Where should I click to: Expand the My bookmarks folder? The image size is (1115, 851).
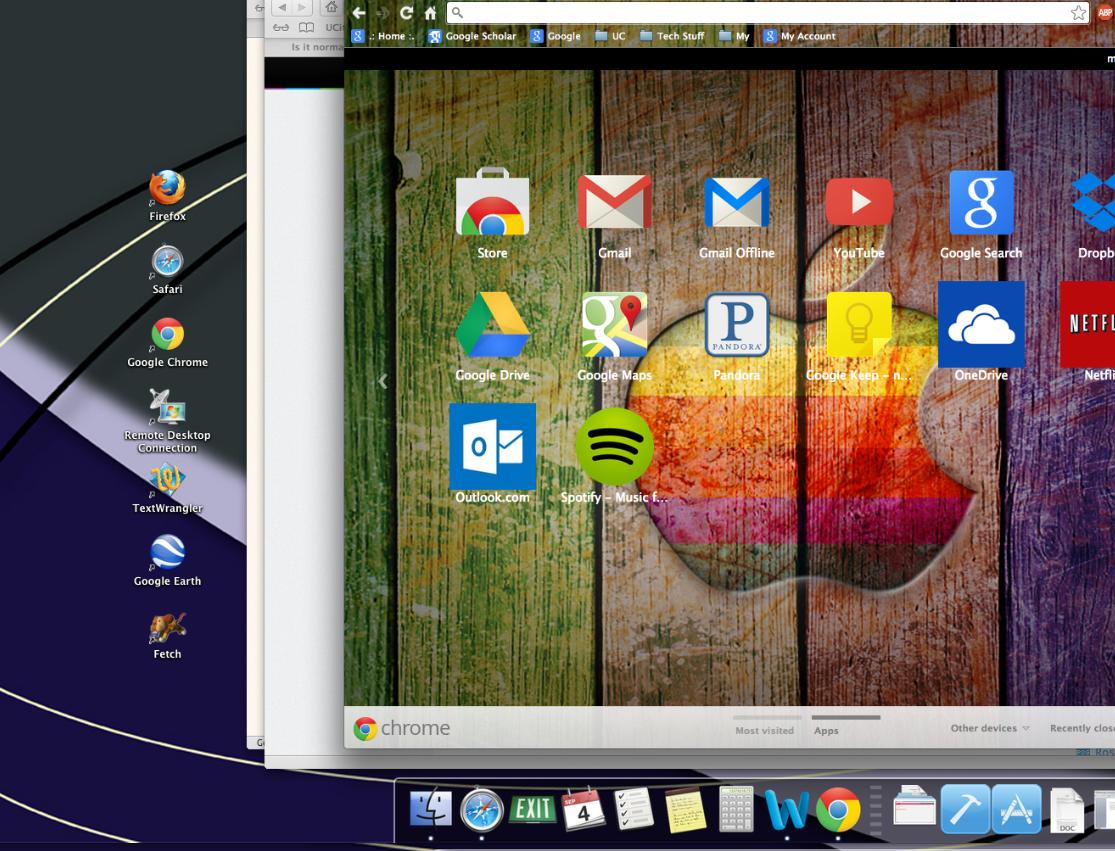[734, 36]
